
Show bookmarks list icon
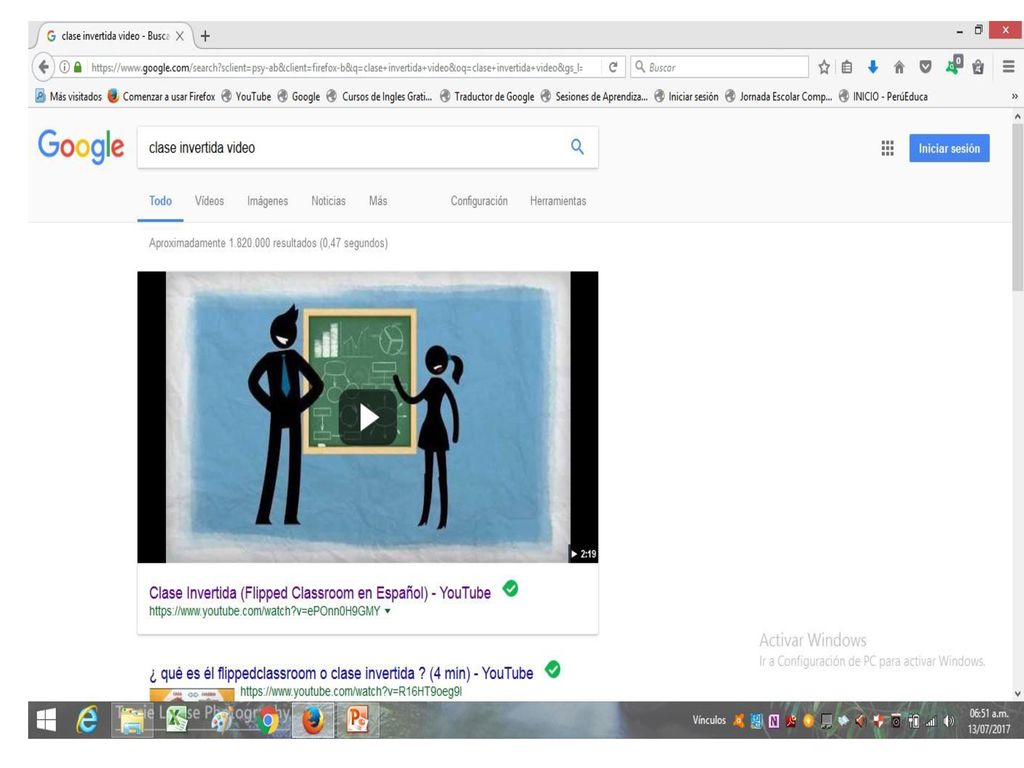pos(847,67)
